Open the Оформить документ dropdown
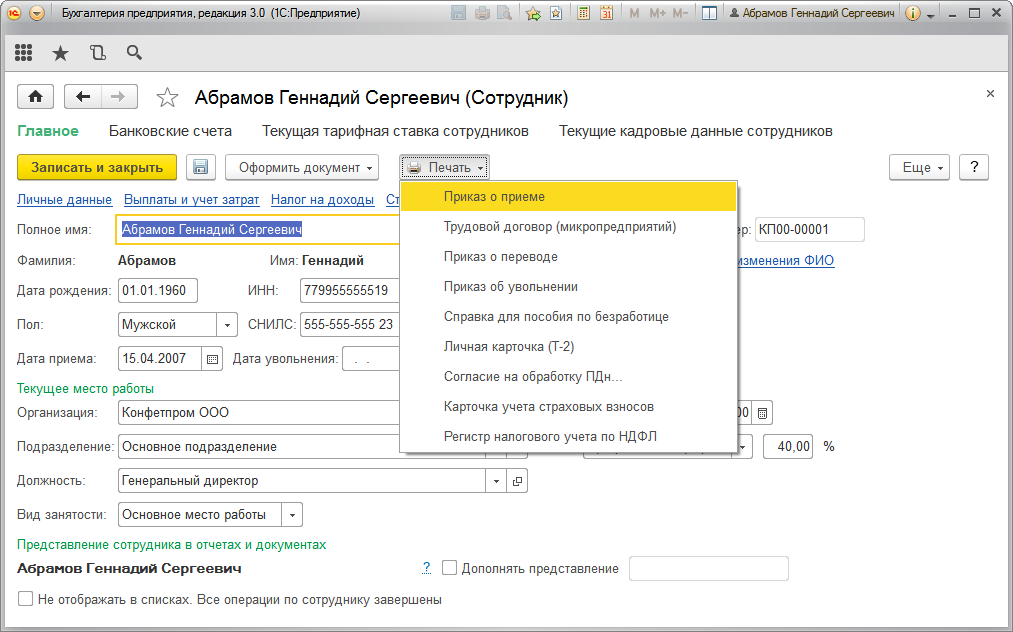This screenshot has width=1013, height=632. [302, 167]
